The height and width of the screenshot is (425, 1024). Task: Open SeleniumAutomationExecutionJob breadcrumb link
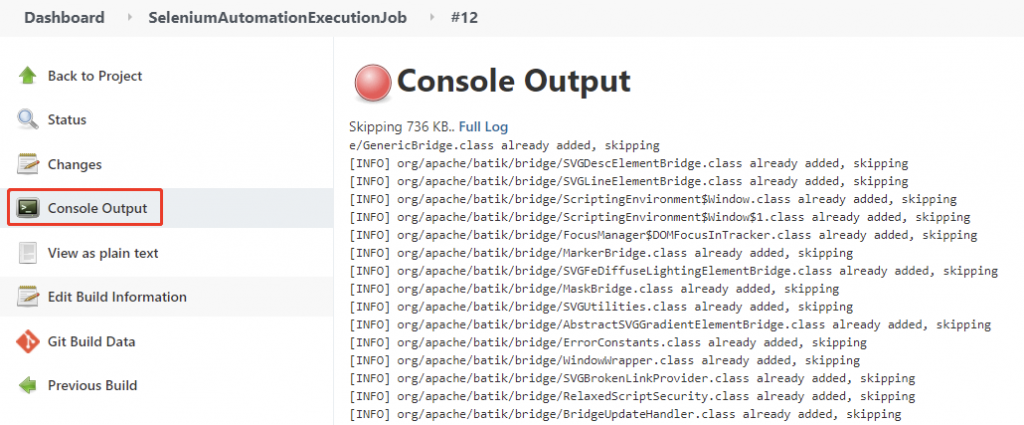pyautogui.click(x=277, y=18)
